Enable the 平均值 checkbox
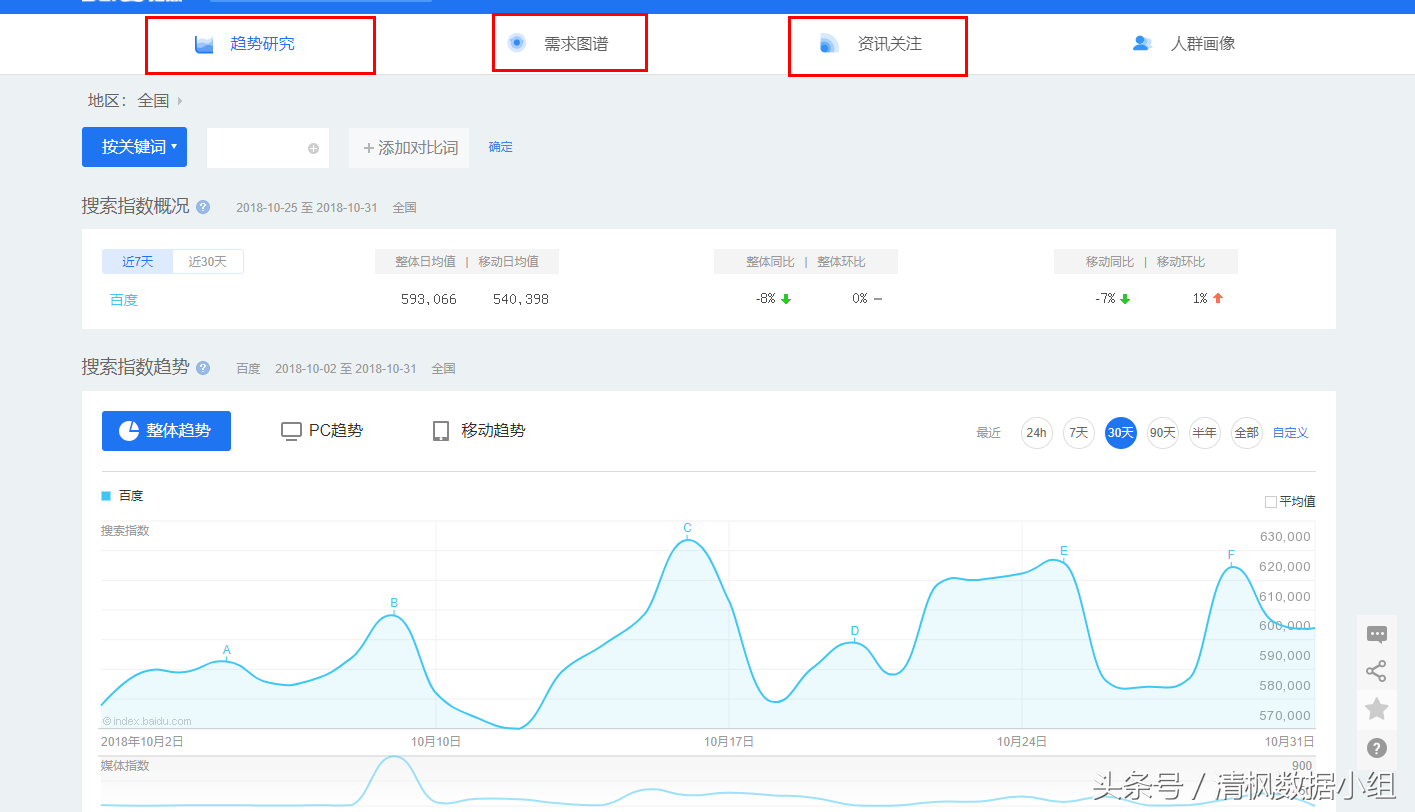Viewport: 1415px width, 812px height. pos(1271,501)
